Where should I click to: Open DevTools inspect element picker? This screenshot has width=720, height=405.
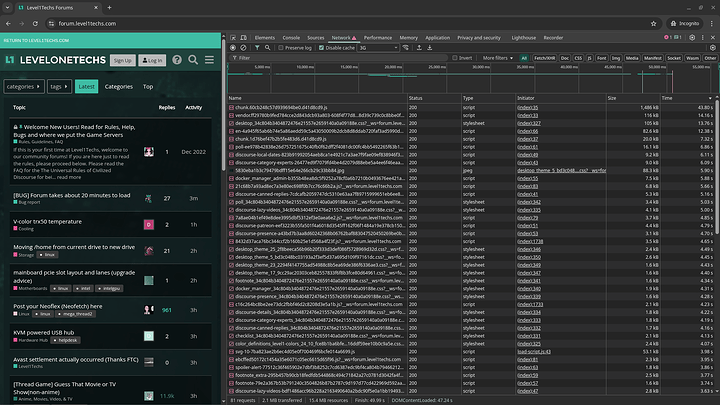pos(231,36)
